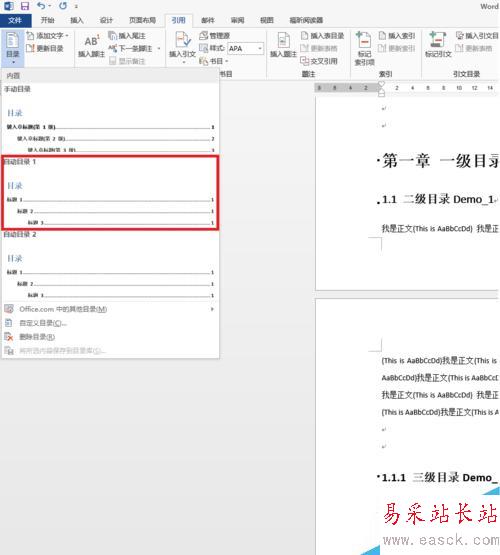500x555 pixels.
Task: Click the heading 第一章 一级目录 in document
Action: coord(441,161)
